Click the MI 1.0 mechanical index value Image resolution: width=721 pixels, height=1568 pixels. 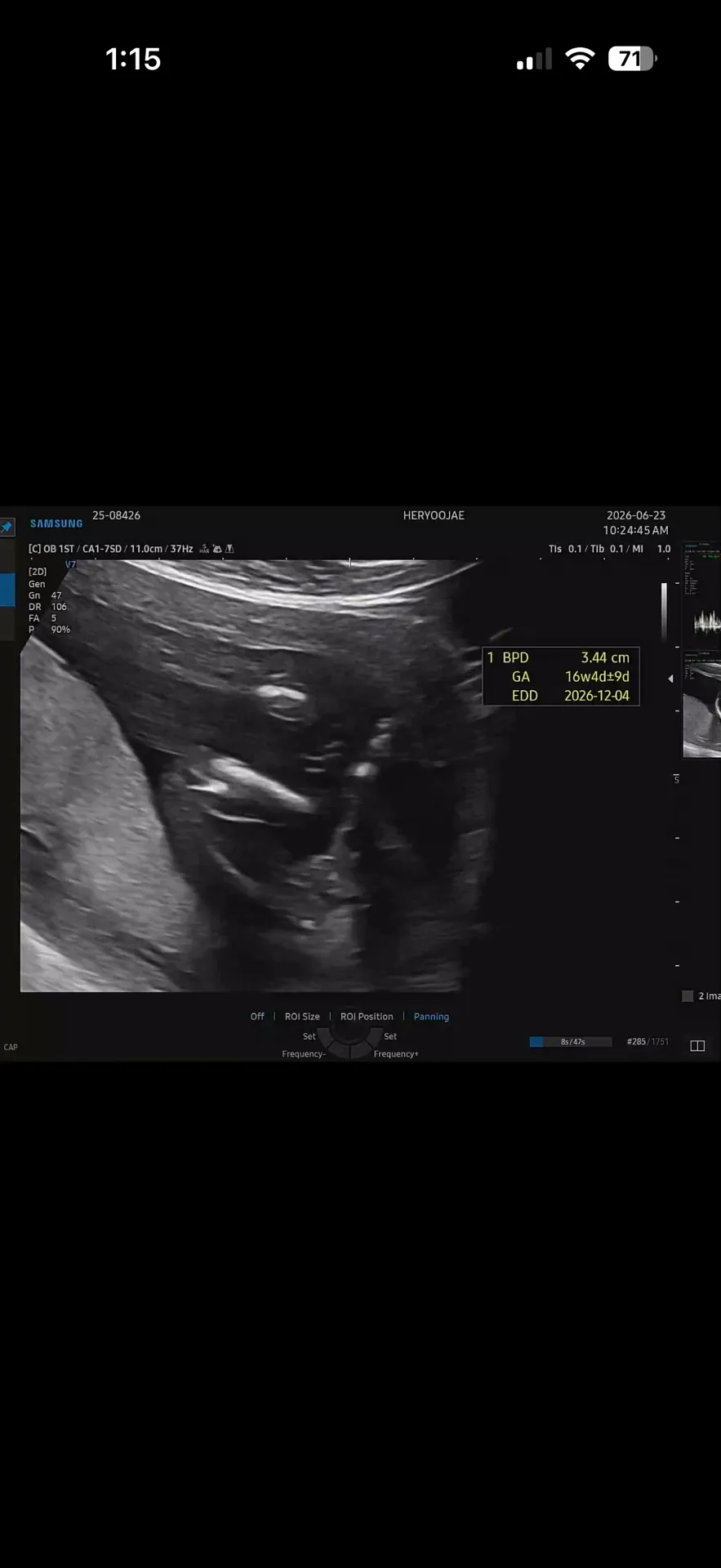coord(652,549)
